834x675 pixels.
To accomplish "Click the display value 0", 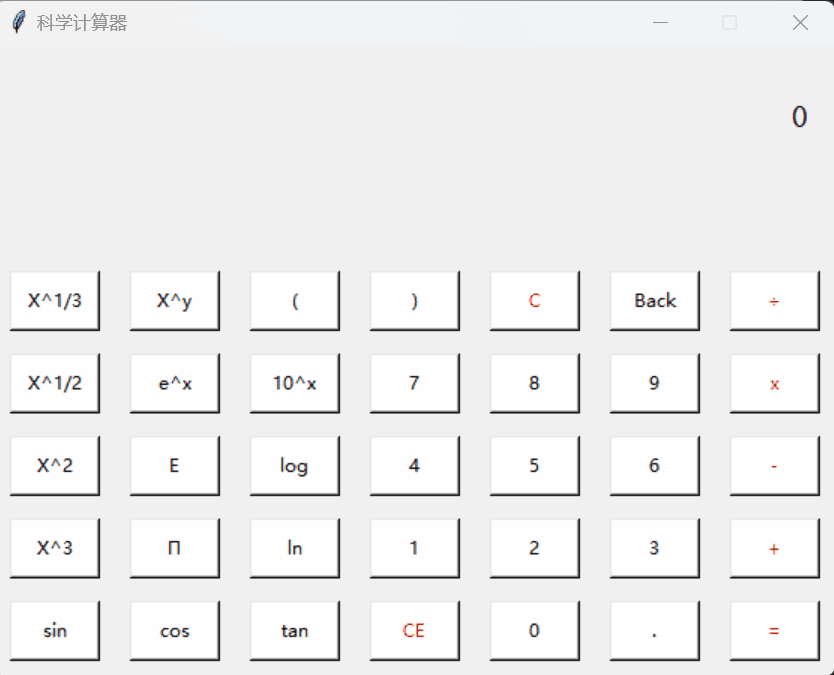I will tap(799, 117).
